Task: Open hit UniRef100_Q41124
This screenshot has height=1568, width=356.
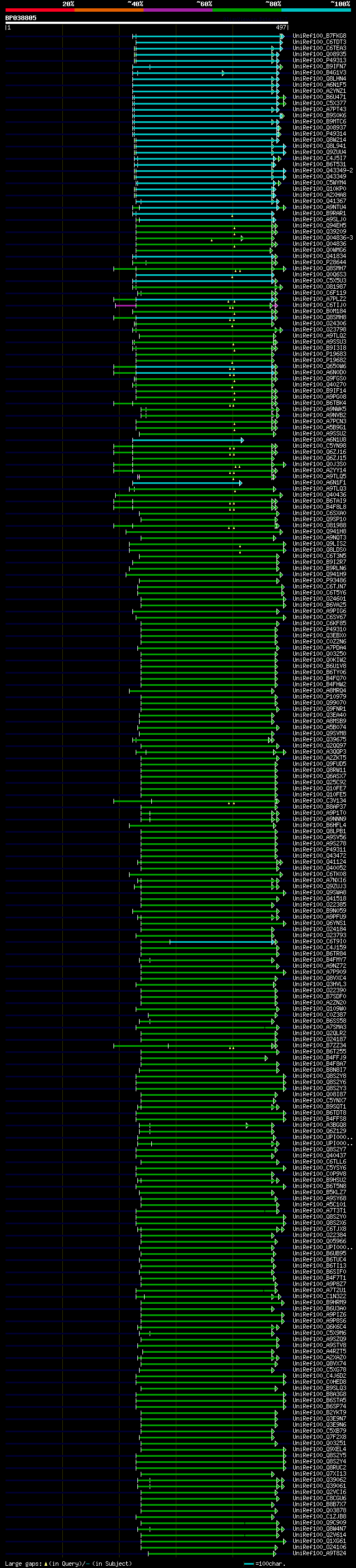Action: (x=319, y=862)
